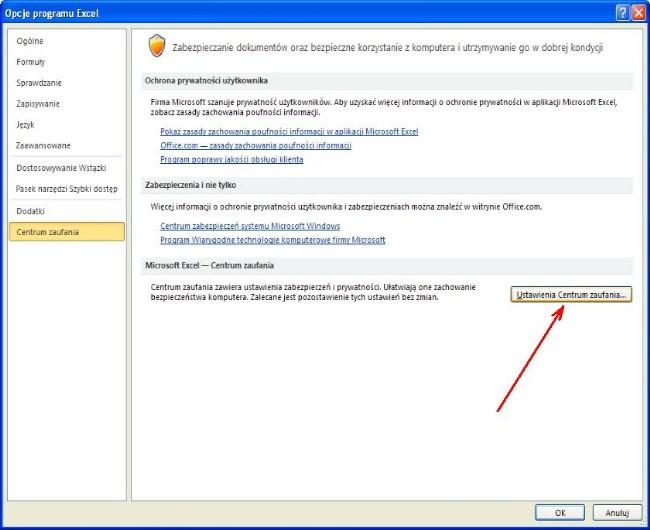Screen dimensions: 650x530
Task: Click Ustawienia Centrum zaufania button
Action: [x=571, y=295]
